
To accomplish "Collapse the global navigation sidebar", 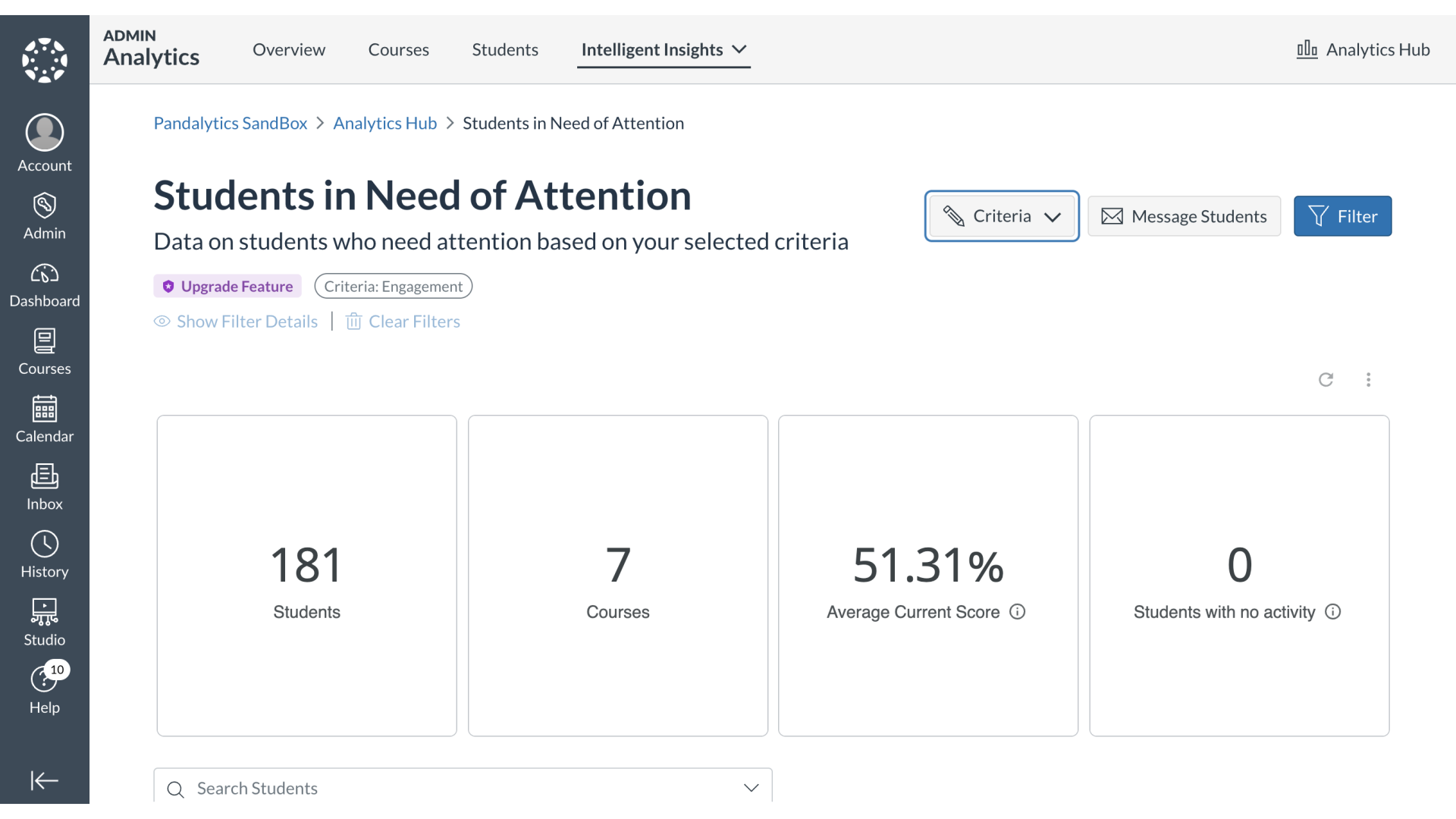I will (x=45, y=780).
